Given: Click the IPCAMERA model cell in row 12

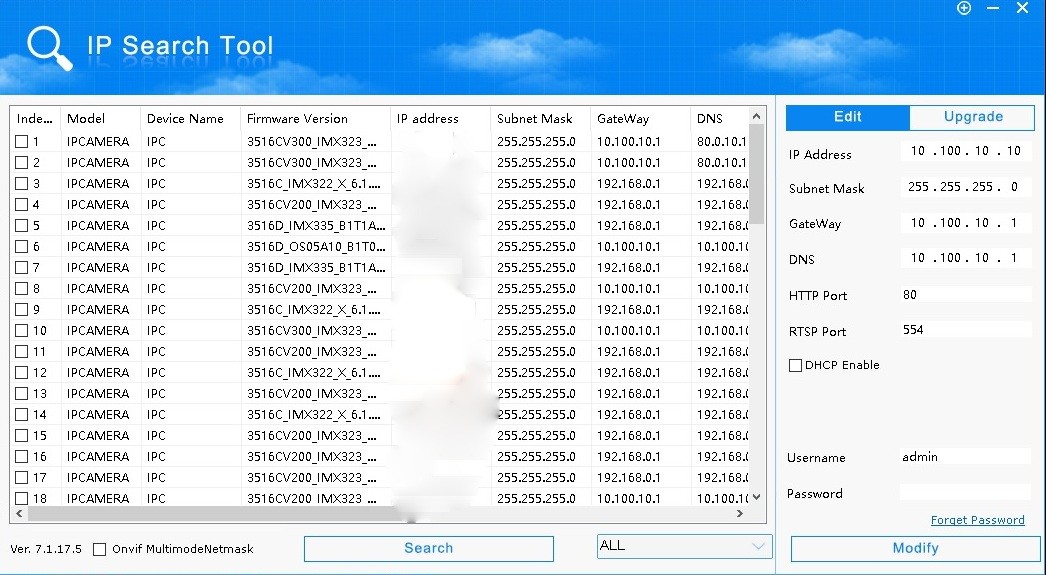Looking at the screenshot, I should (98, 372).
